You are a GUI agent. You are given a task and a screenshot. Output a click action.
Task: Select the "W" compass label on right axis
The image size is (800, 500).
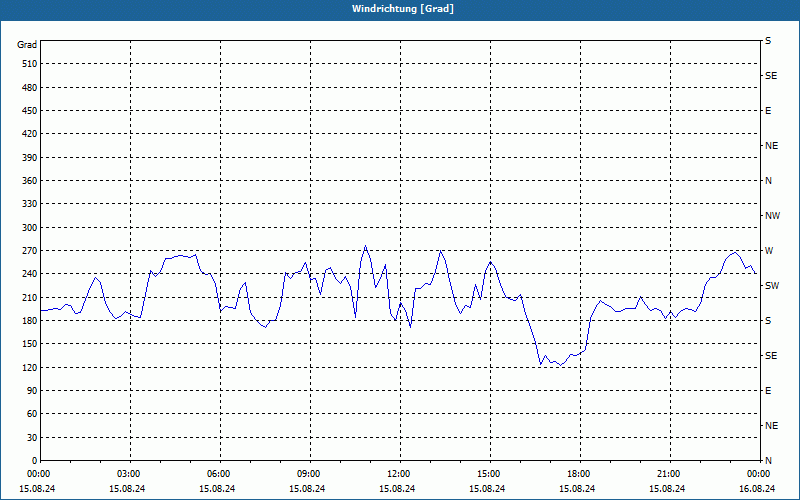[x=769, y=251]
